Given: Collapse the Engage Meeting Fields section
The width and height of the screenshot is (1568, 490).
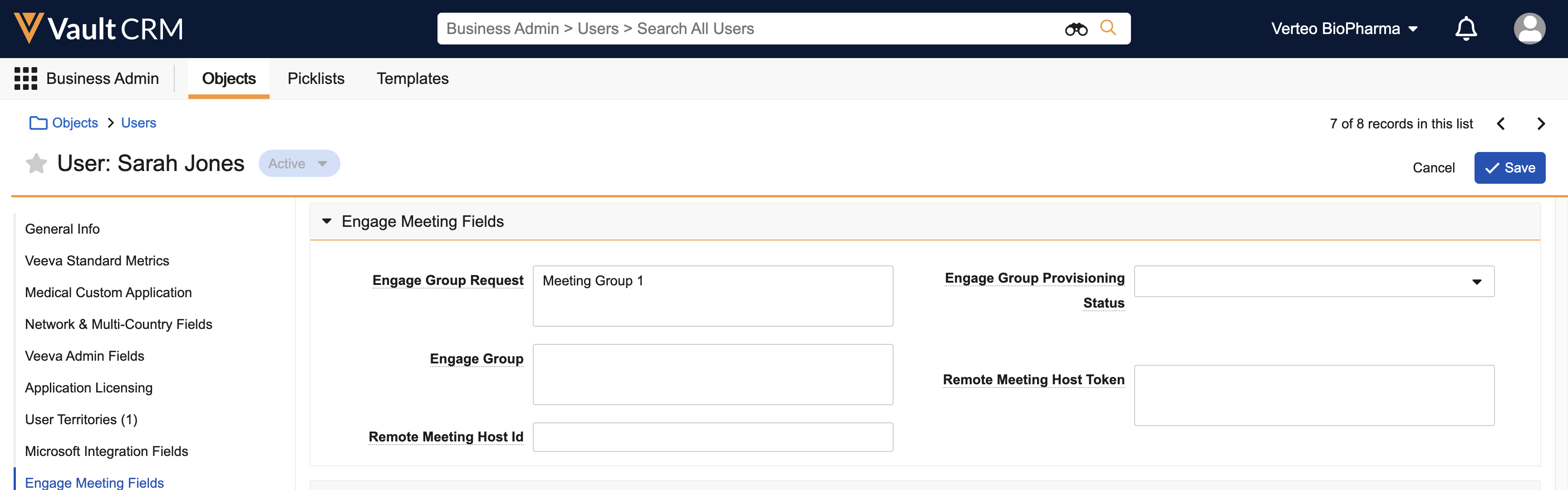Looking at the screenshot, I should (x=327, y=221).
